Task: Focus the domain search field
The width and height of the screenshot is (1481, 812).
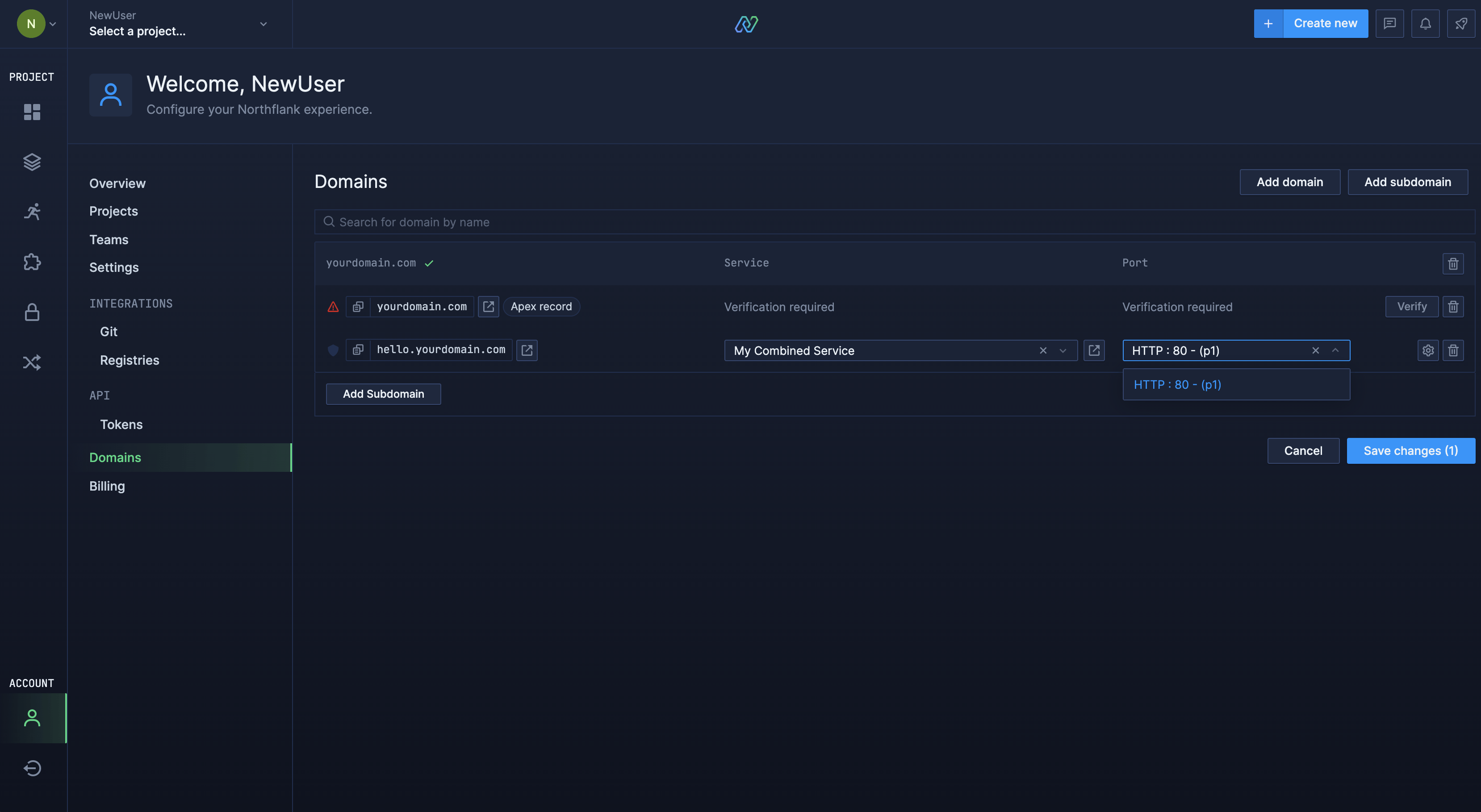Action: [x=894, y=222]
